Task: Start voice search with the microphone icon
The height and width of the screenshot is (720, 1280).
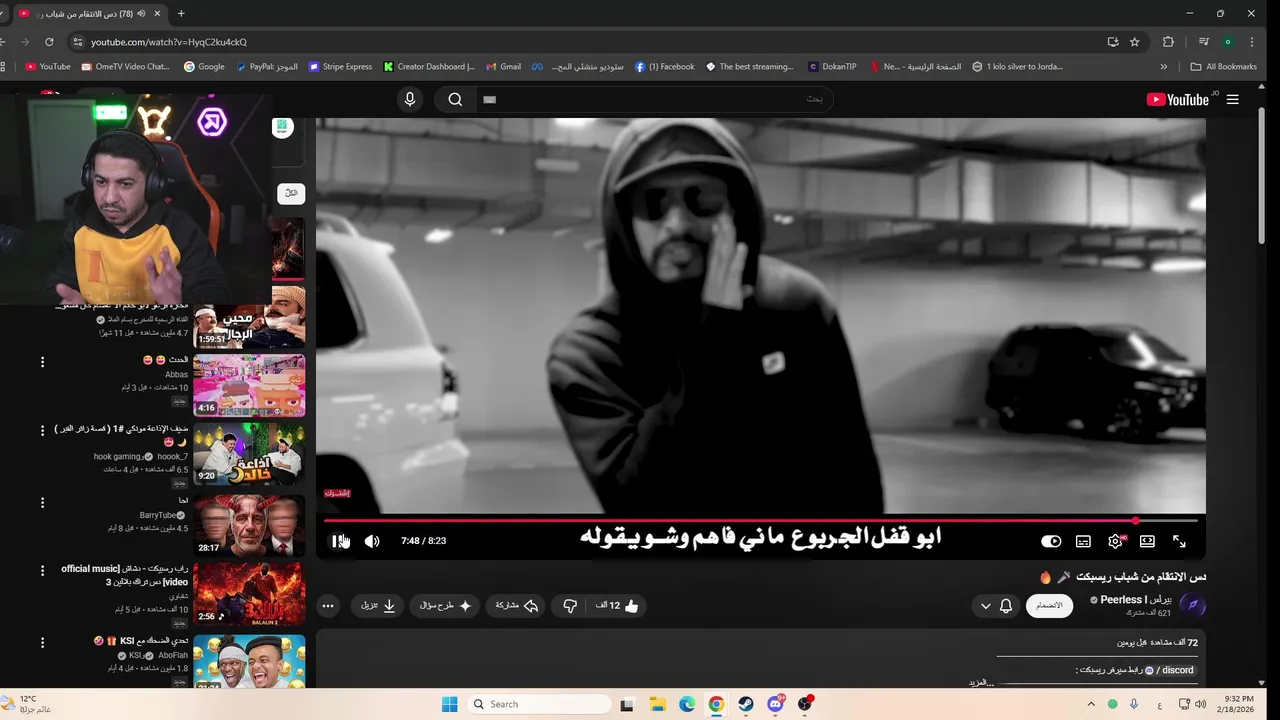Action: point(409,99)
